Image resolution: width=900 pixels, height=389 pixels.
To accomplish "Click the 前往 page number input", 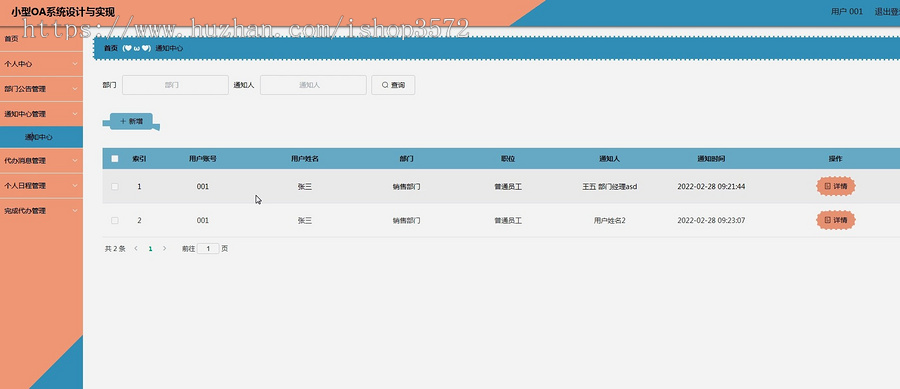I will (x=208, y=248).
